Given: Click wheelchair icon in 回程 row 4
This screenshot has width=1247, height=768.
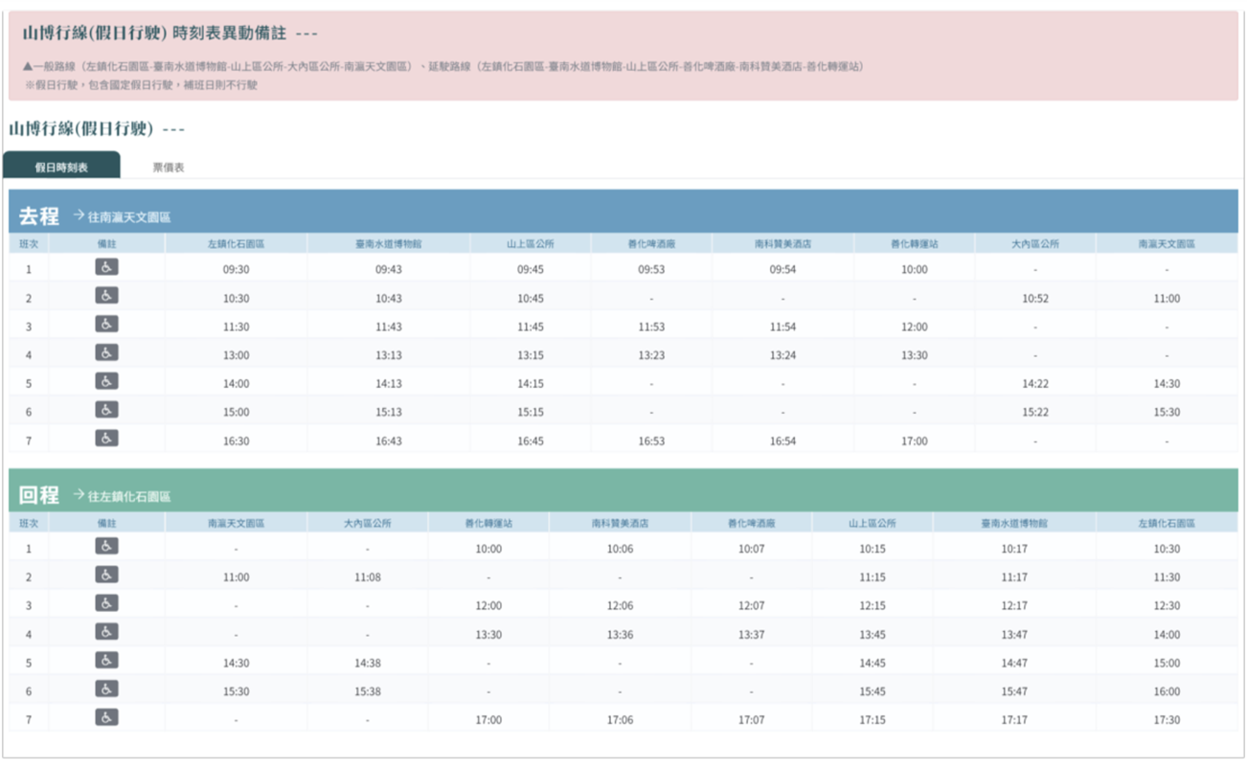Looking at the screenshot, I should (107, 632).
